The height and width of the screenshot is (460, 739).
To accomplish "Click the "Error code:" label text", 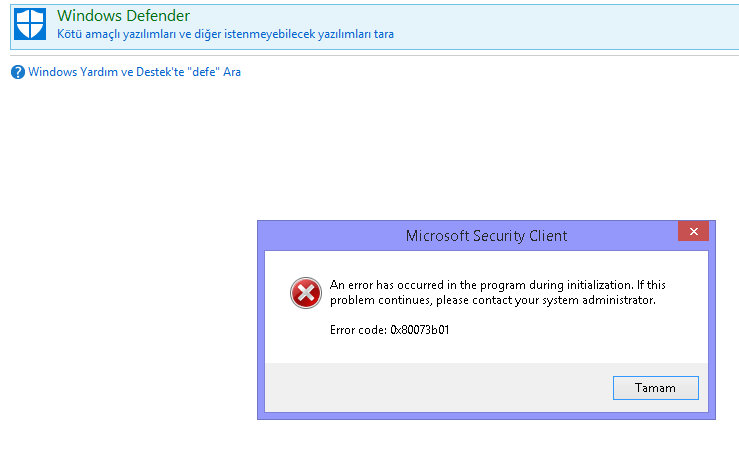I will [x=358, y=330].
